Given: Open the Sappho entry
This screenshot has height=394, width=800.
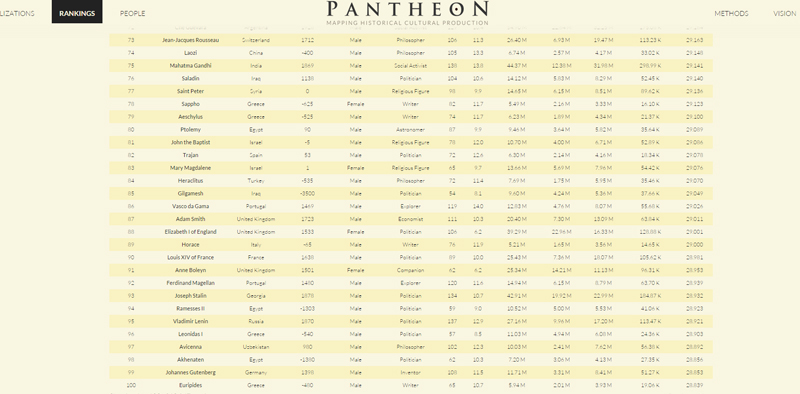Looking at the screenshot, I should coord(190,104).
